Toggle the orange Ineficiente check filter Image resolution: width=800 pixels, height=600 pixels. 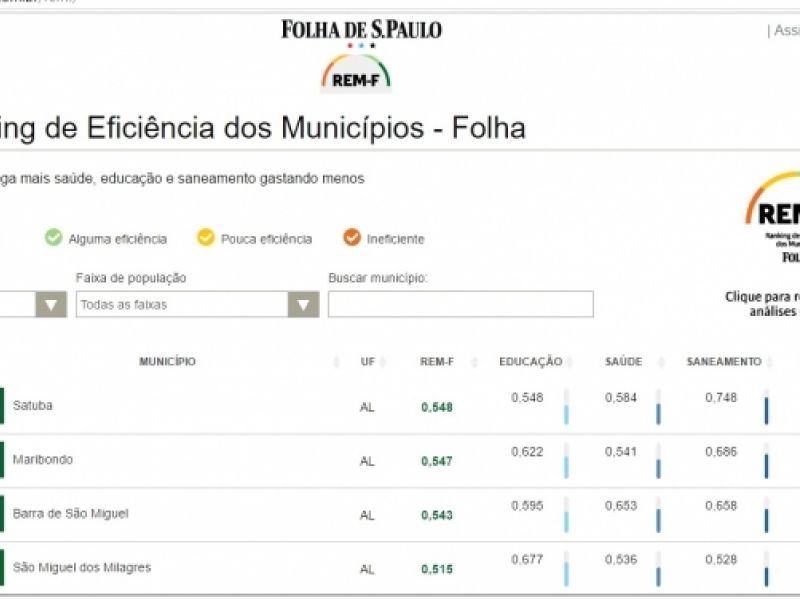tap(351, 238)
